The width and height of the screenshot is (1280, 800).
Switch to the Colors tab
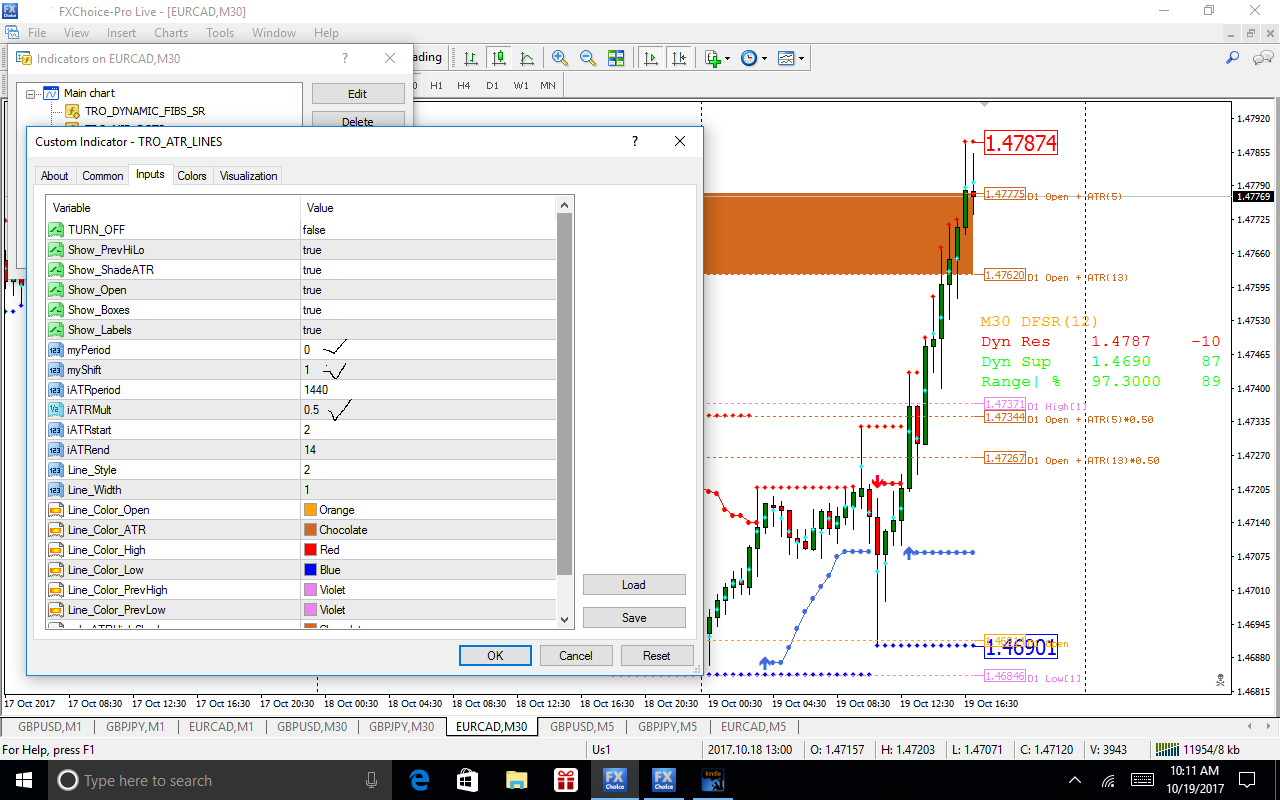[x=191, y=175]
